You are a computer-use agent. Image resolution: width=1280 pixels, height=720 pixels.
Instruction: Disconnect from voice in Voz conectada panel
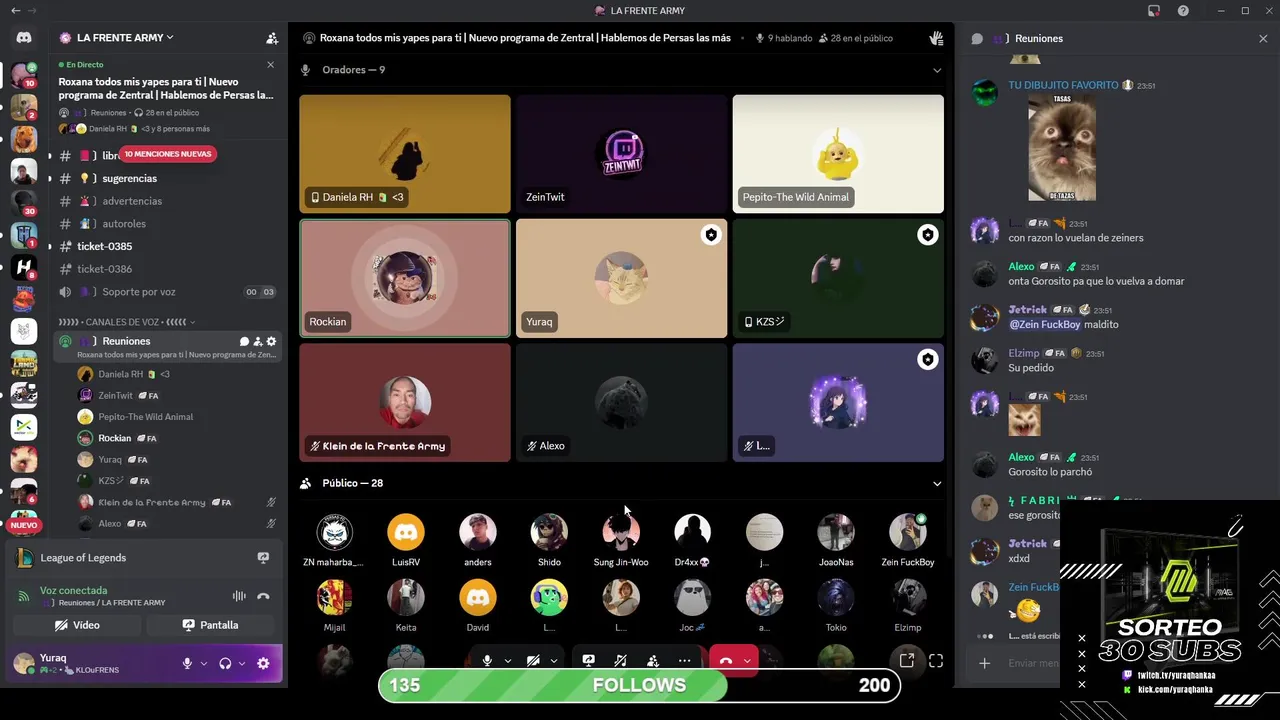coord(263,596)
